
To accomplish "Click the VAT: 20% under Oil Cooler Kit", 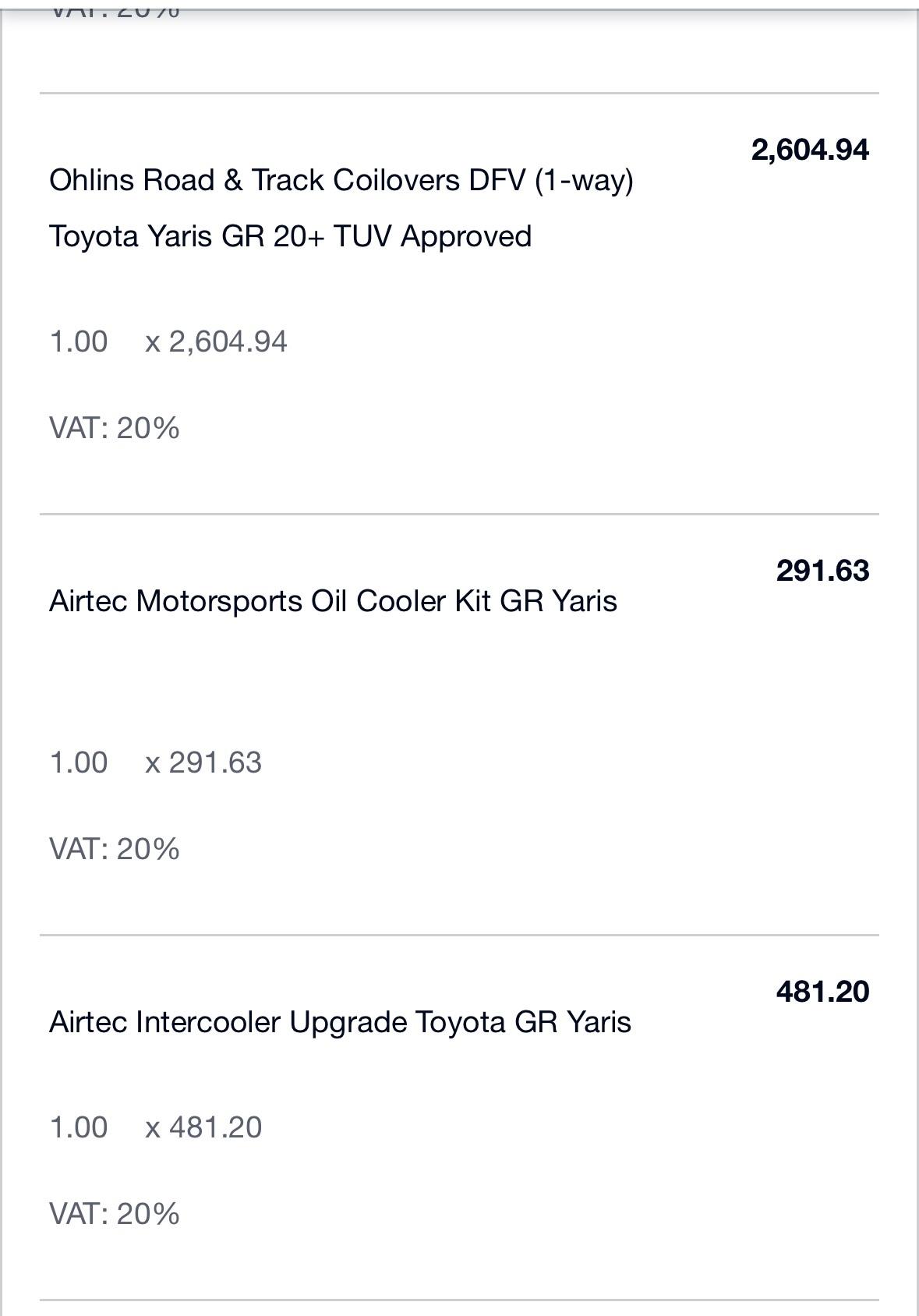I will pos(115,849).
